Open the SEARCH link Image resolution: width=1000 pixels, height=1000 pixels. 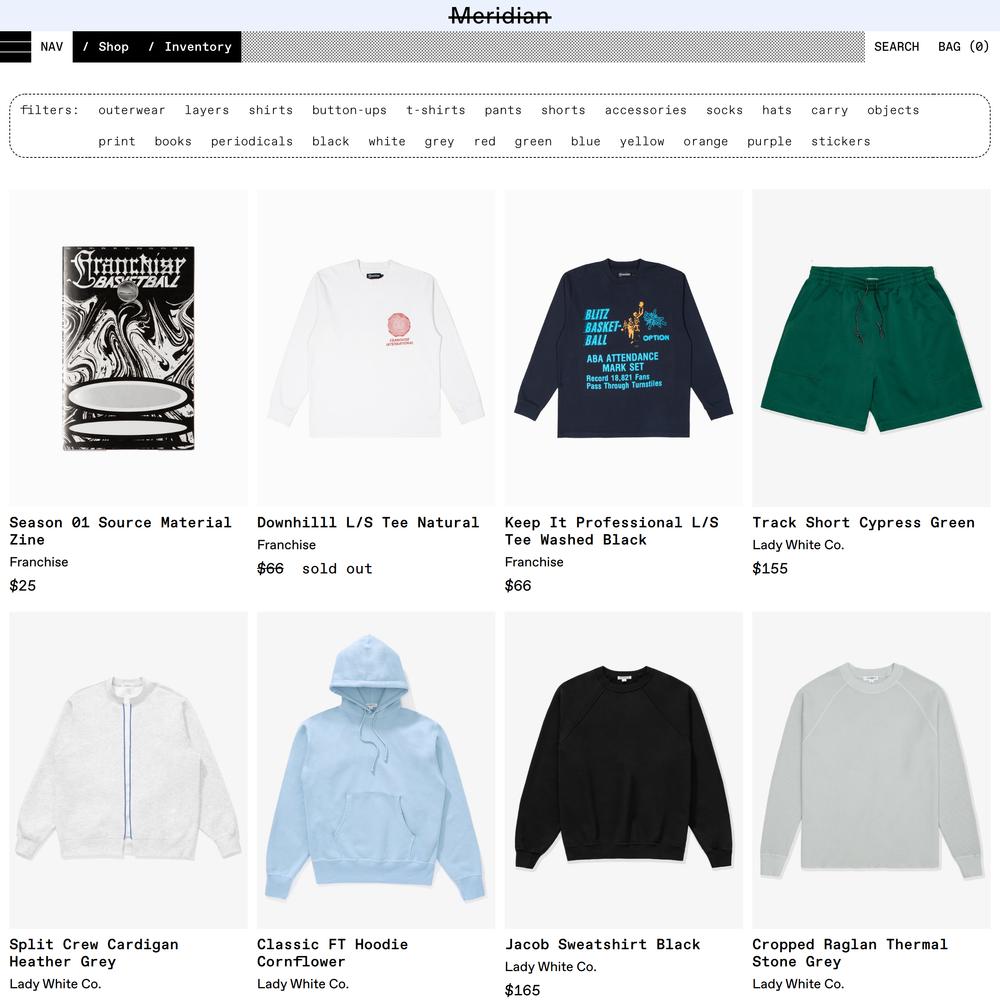tap(896, 47)
